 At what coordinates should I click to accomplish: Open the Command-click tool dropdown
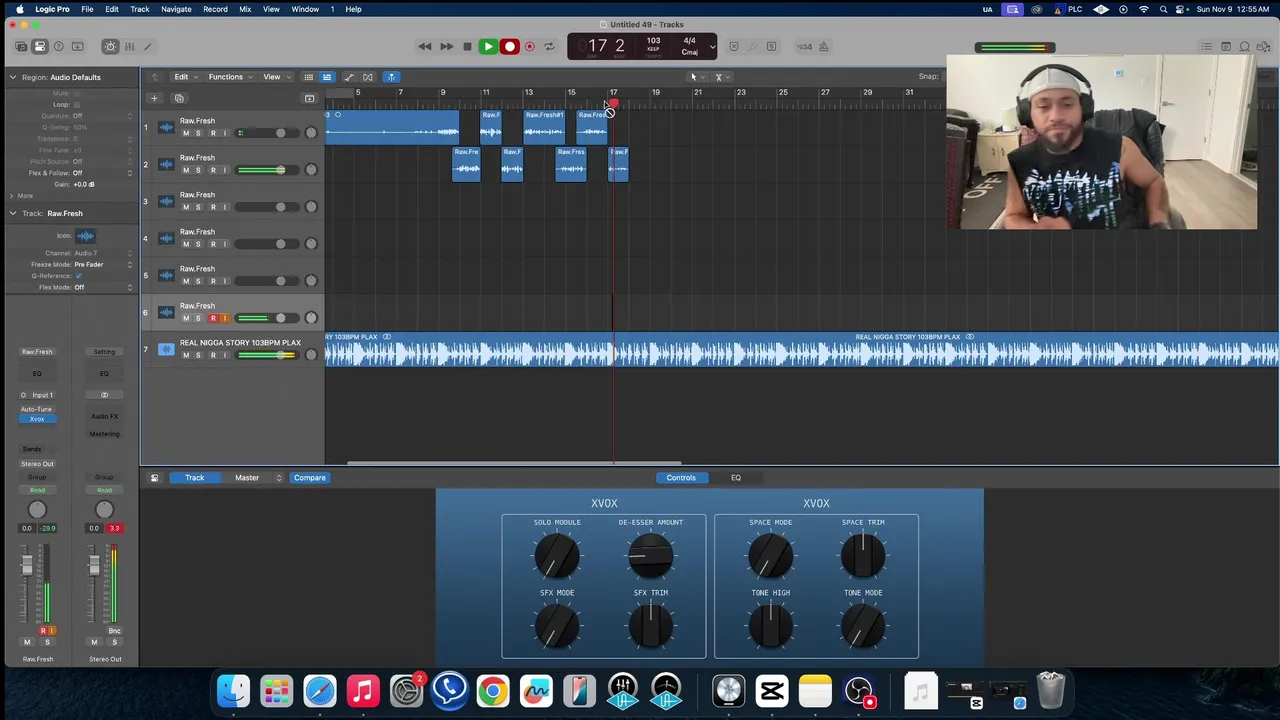[720, 77]
